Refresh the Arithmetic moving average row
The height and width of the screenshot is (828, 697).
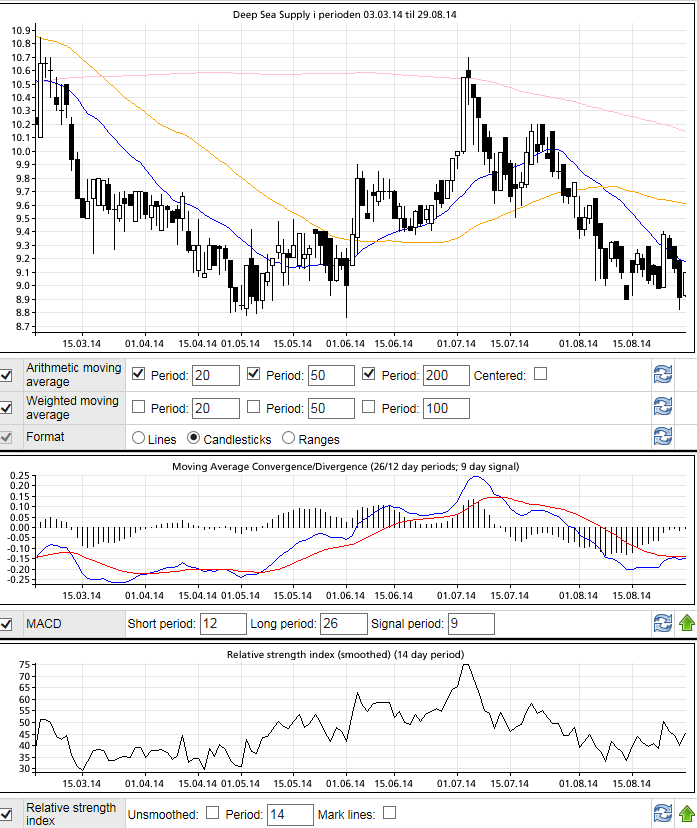661,374
